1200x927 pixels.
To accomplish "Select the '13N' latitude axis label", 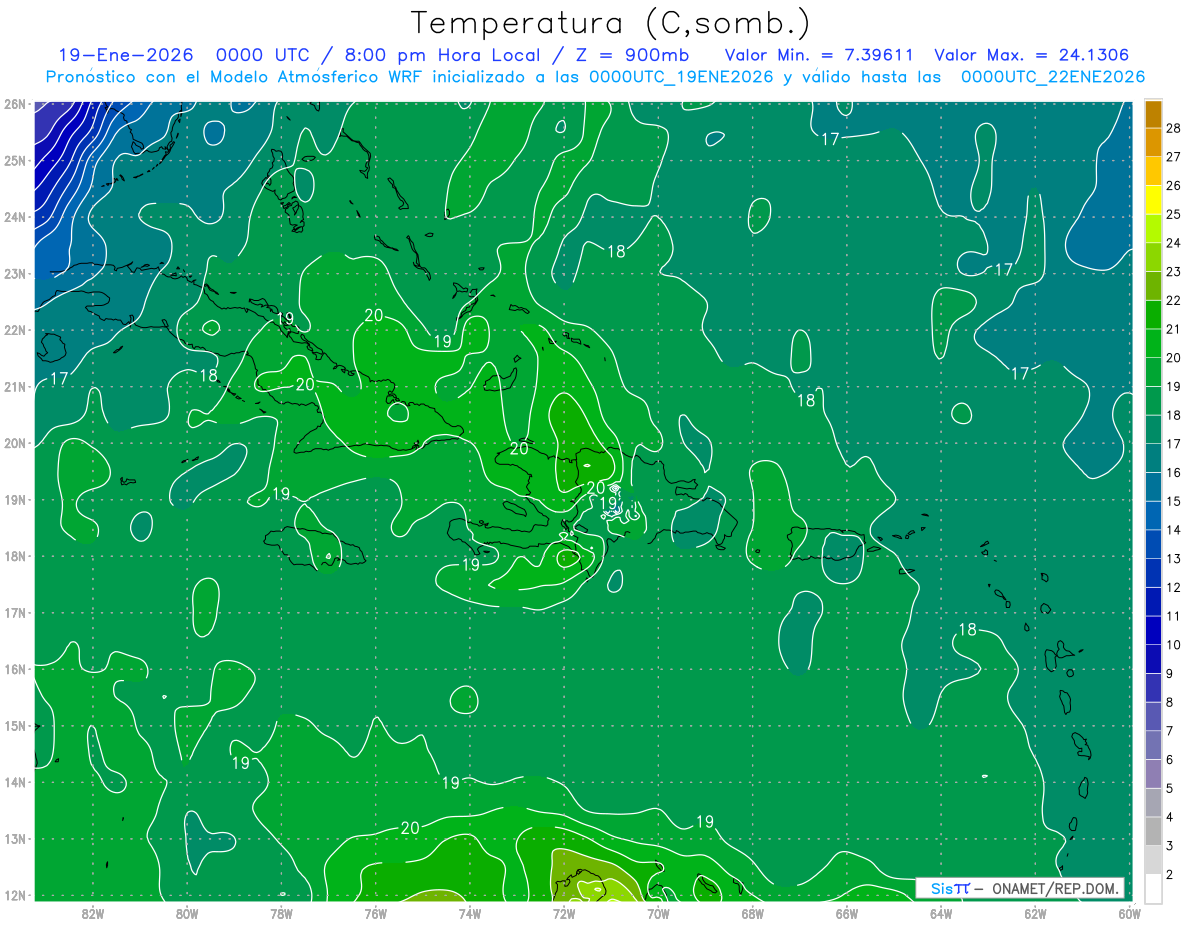I will pyautogui.click(x=14, y=839).
